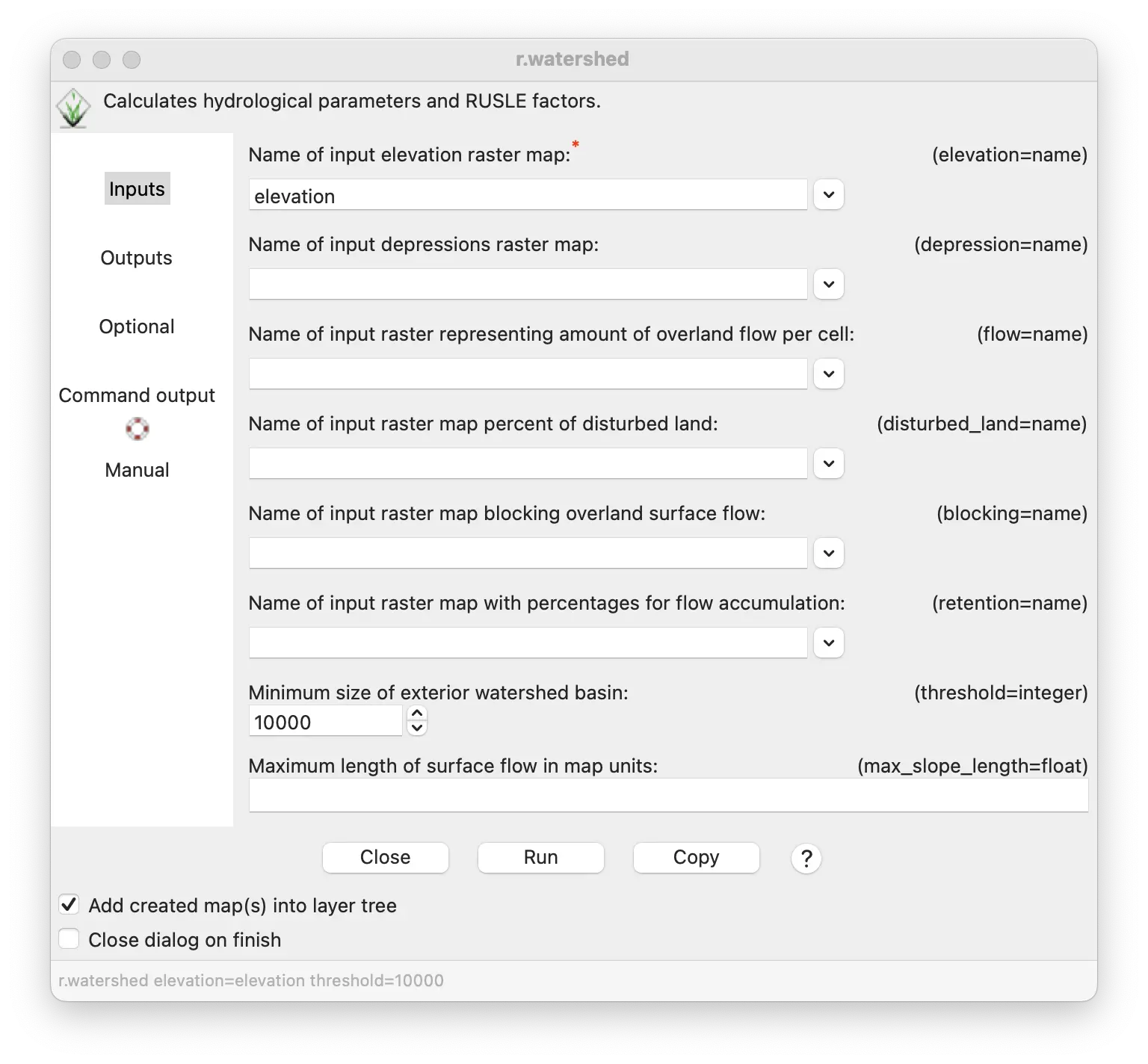Expand the elevation raster map dropdown
The height and width of the screenshot is (1064, 1148).
point(829,195)
